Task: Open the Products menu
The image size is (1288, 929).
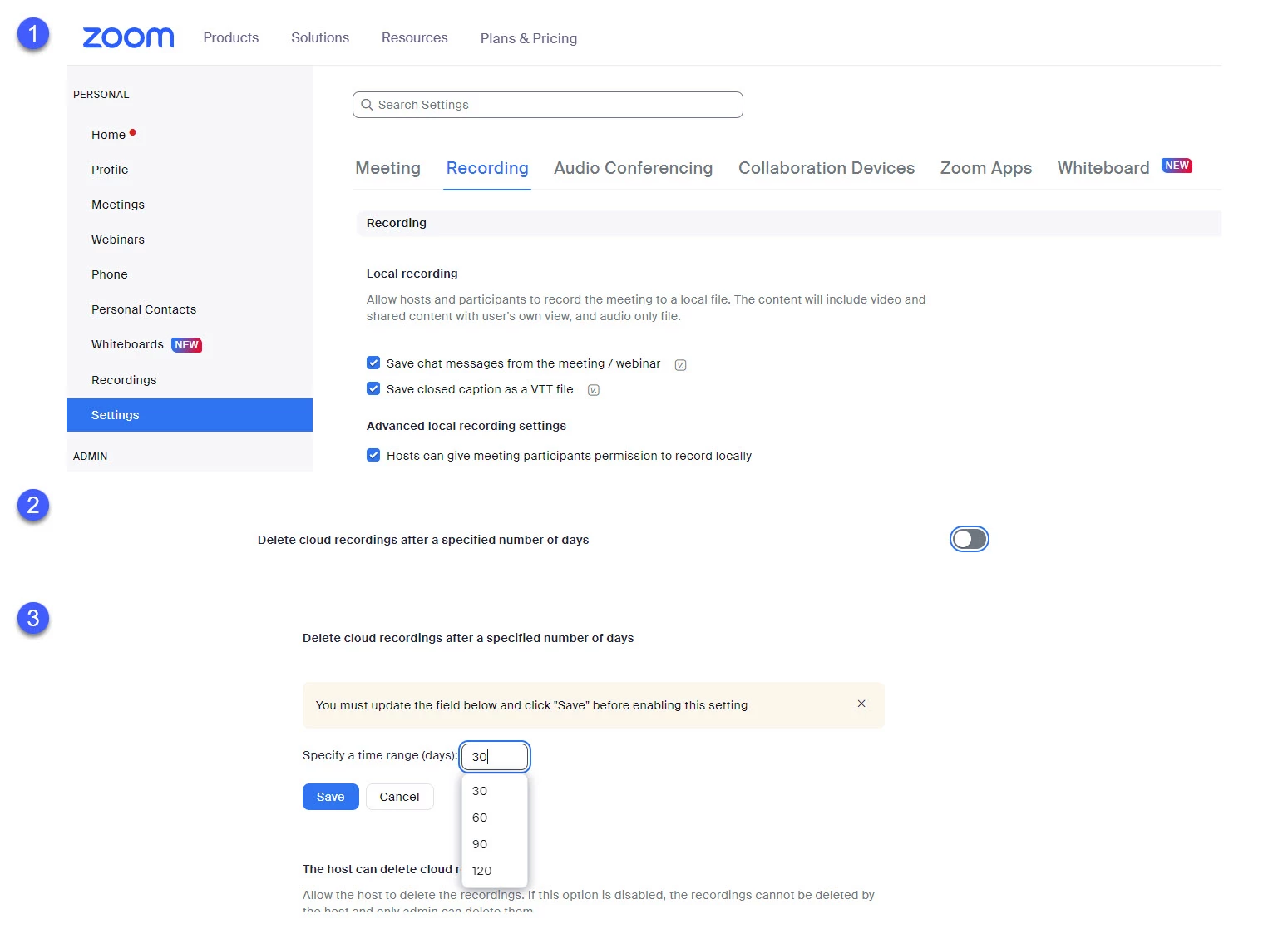Action: click(x=231, y=38)
